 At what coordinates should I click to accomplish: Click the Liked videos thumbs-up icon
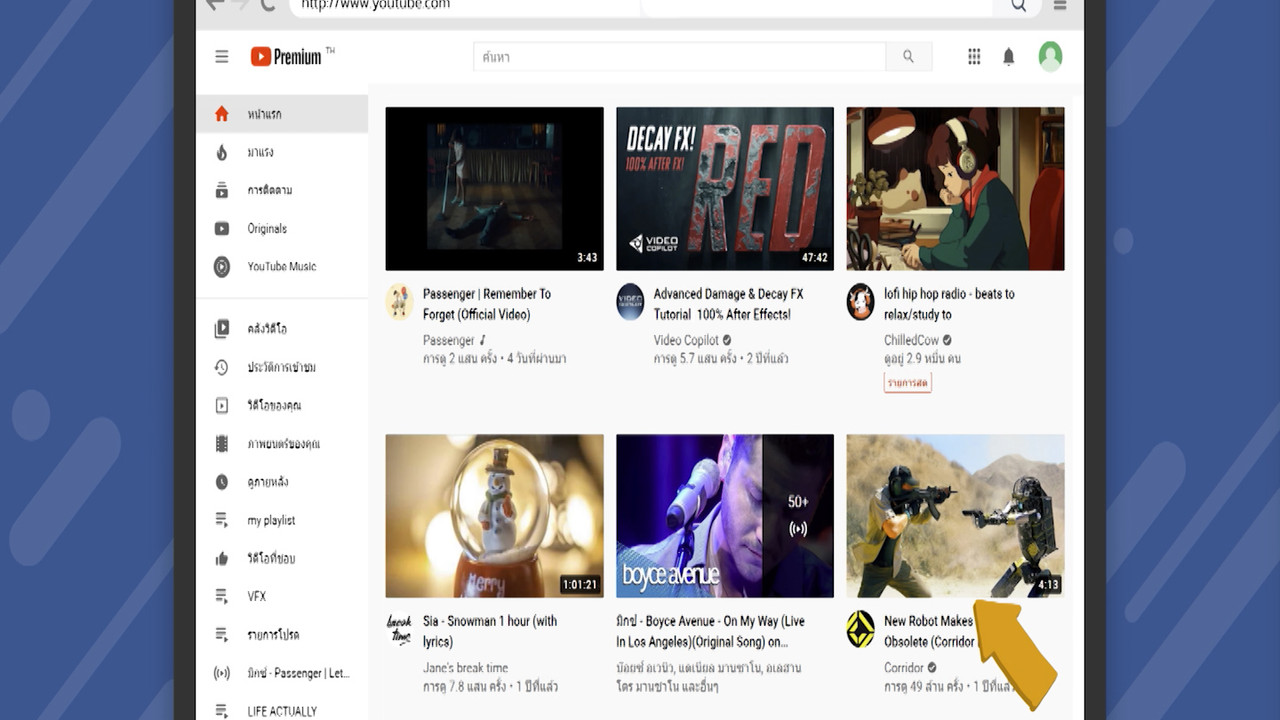[222, 558]
